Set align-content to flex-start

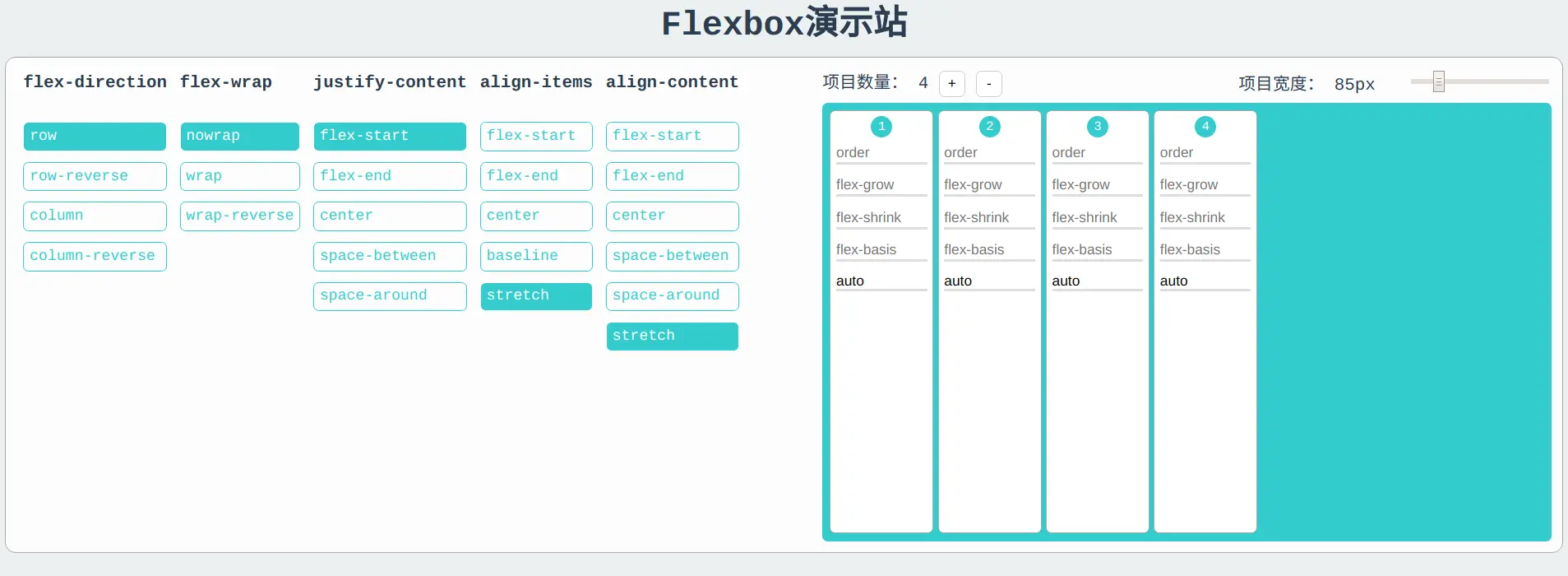click(x=672, y=137)
